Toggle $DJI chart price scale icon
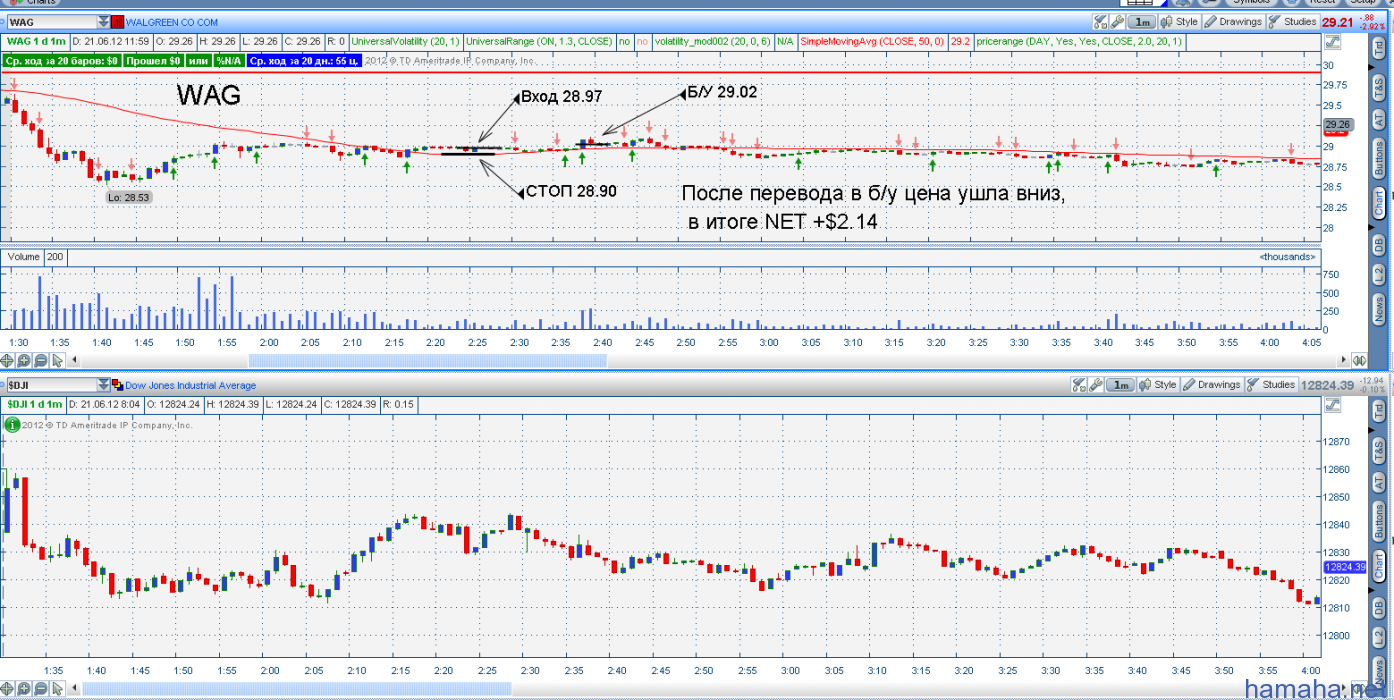 tap(1331, 405)
